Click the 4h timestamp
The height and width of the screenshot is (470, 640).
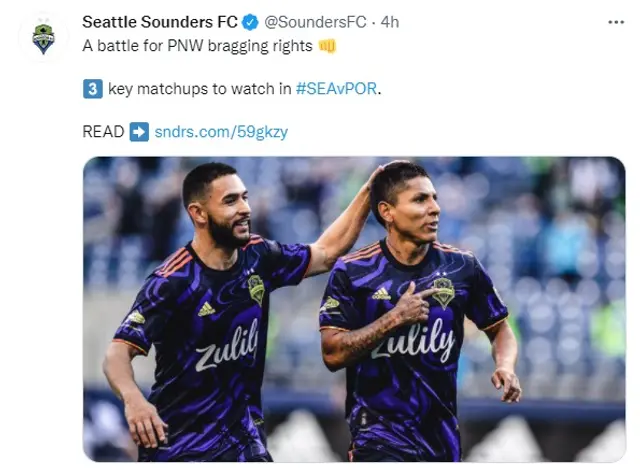tap(390, 22)
